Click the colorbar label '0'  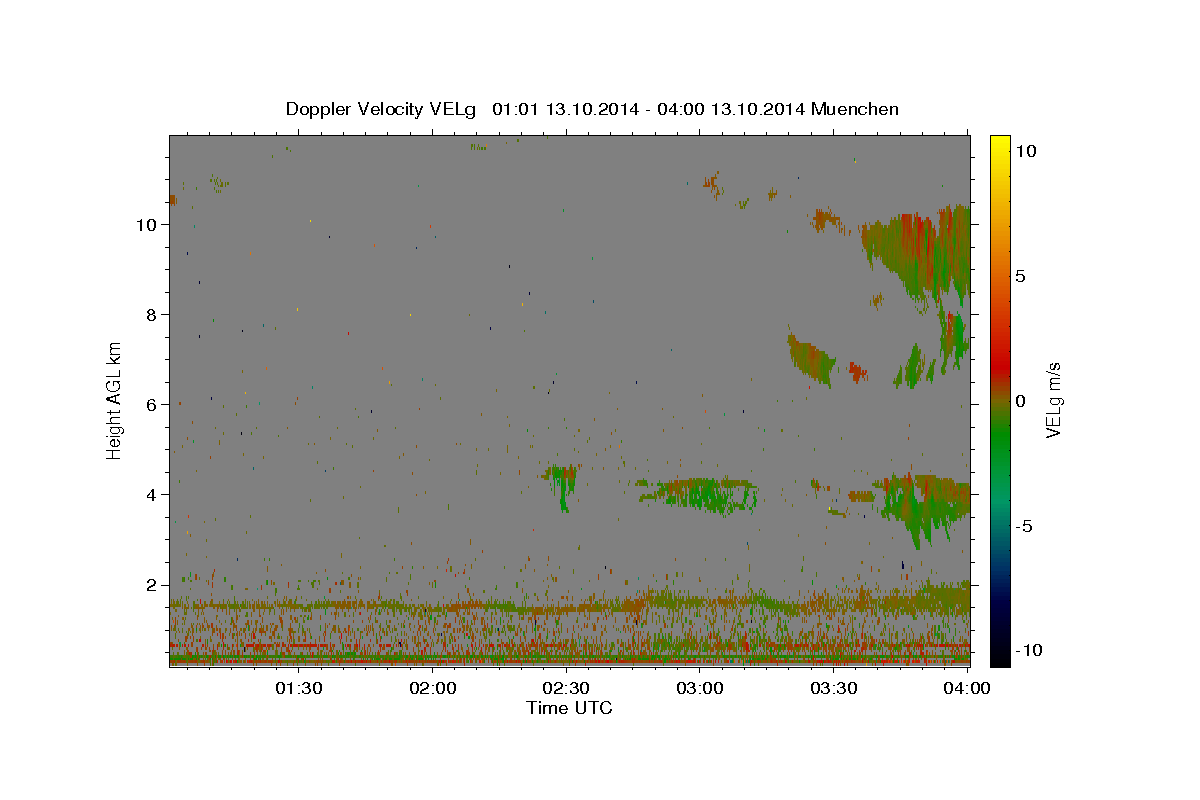[x=1020, y=401]
